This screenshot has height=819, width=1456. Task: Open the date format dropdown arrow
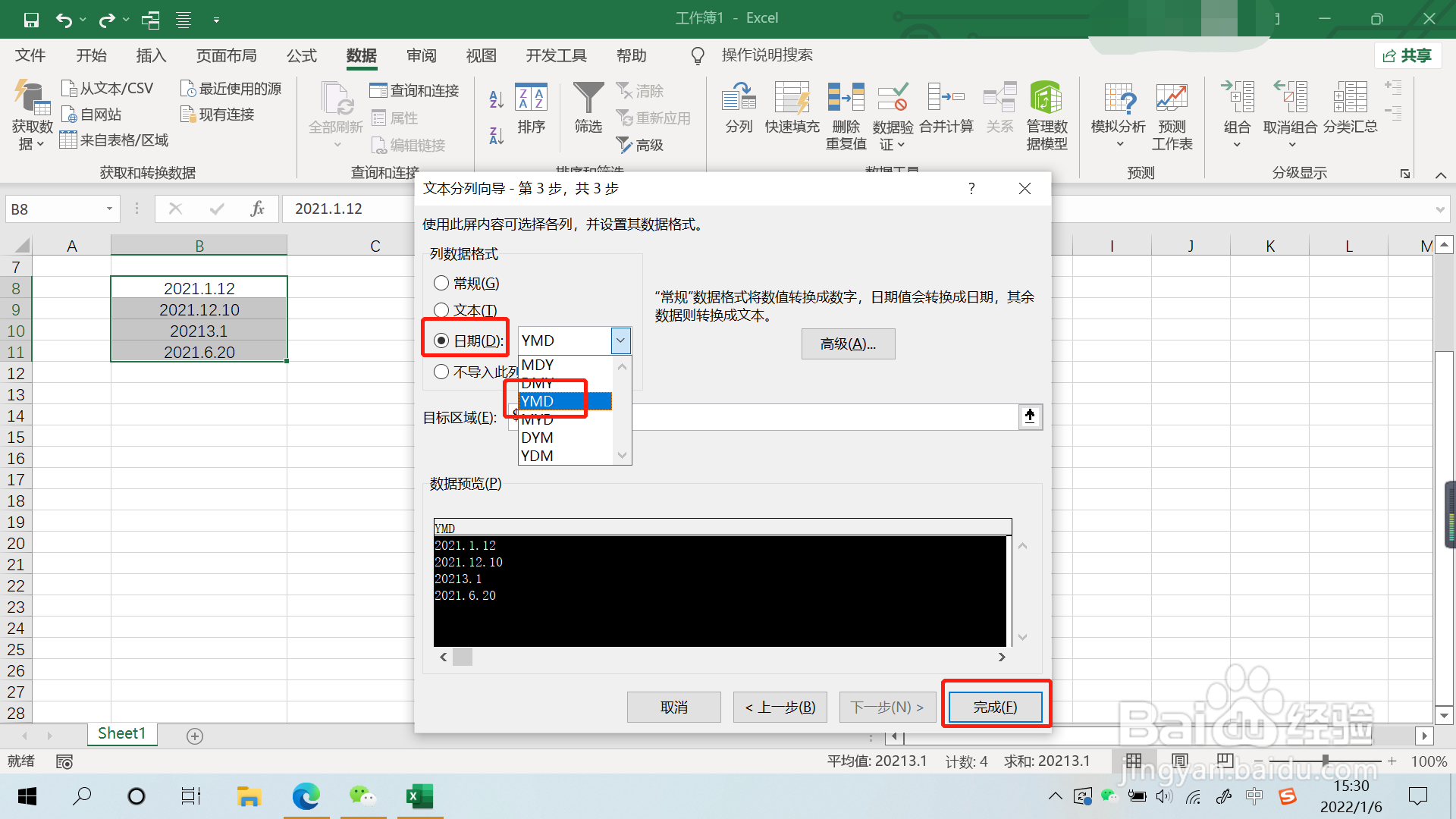[x=620, y=341]
